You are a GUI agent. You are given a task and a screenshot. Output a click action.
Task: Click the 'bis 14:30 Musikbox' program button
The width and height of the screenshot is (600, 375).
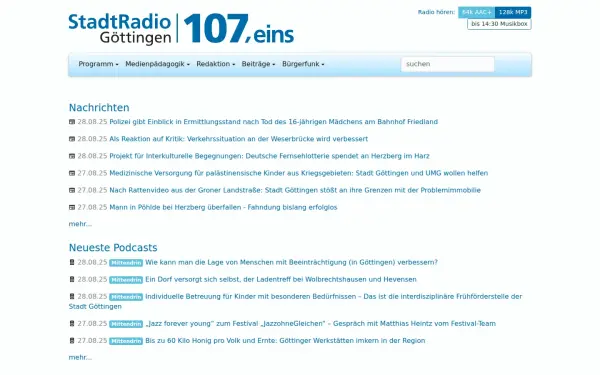(499, 24)
